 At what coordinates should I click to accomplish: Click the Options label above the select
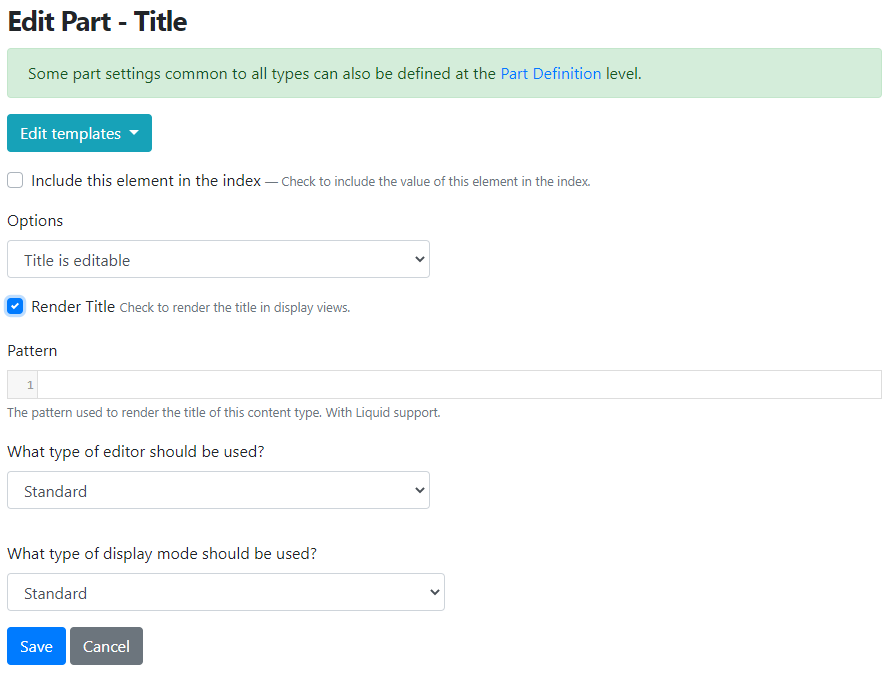(35, 221)
